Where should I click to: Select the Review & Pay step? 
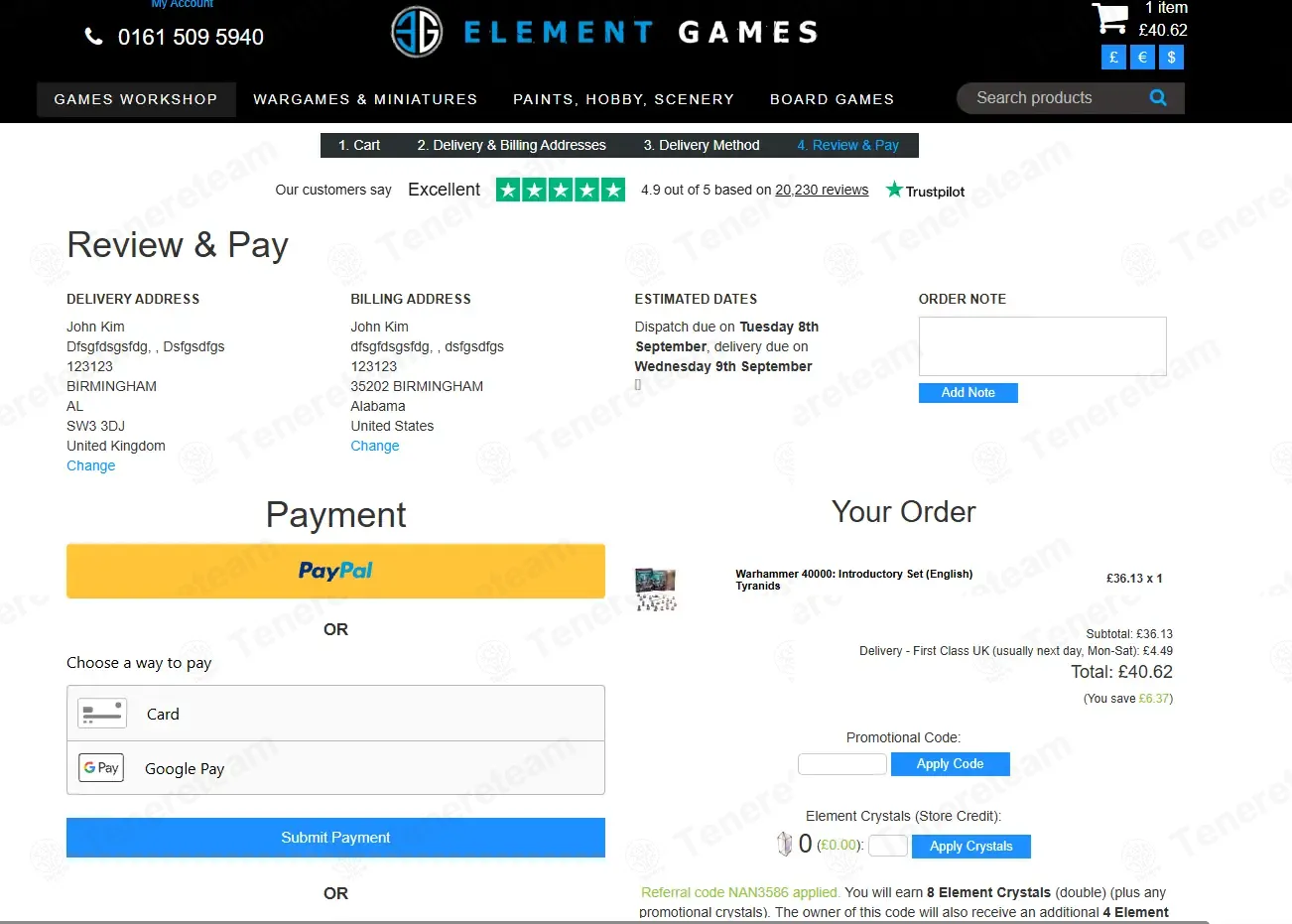(x=847, y=145)
